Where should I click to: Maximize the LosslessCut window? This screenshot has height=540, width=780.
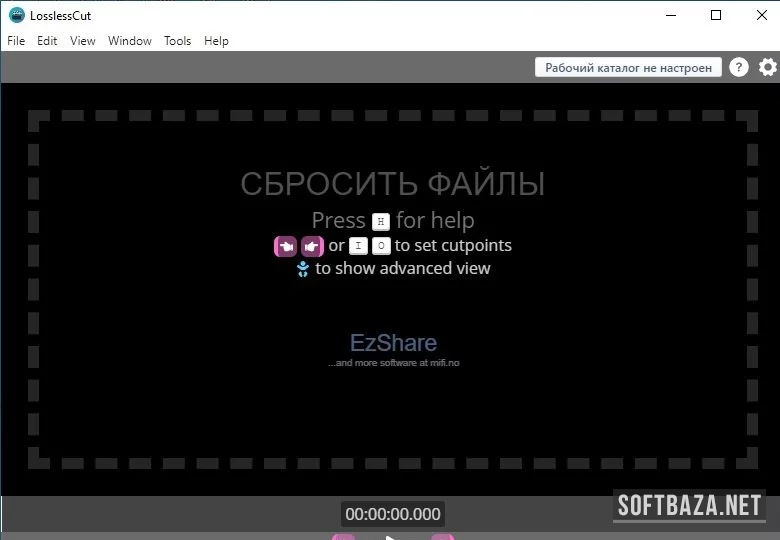(715, 15)
